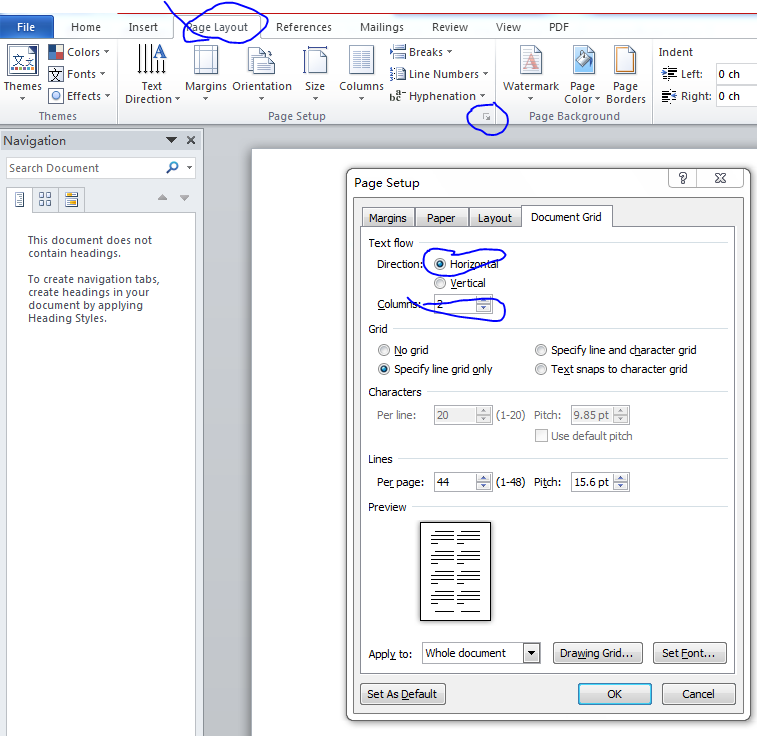Adjust Characters Per line spinner
This screenshot has height=736, width=757.
point(483,415)
